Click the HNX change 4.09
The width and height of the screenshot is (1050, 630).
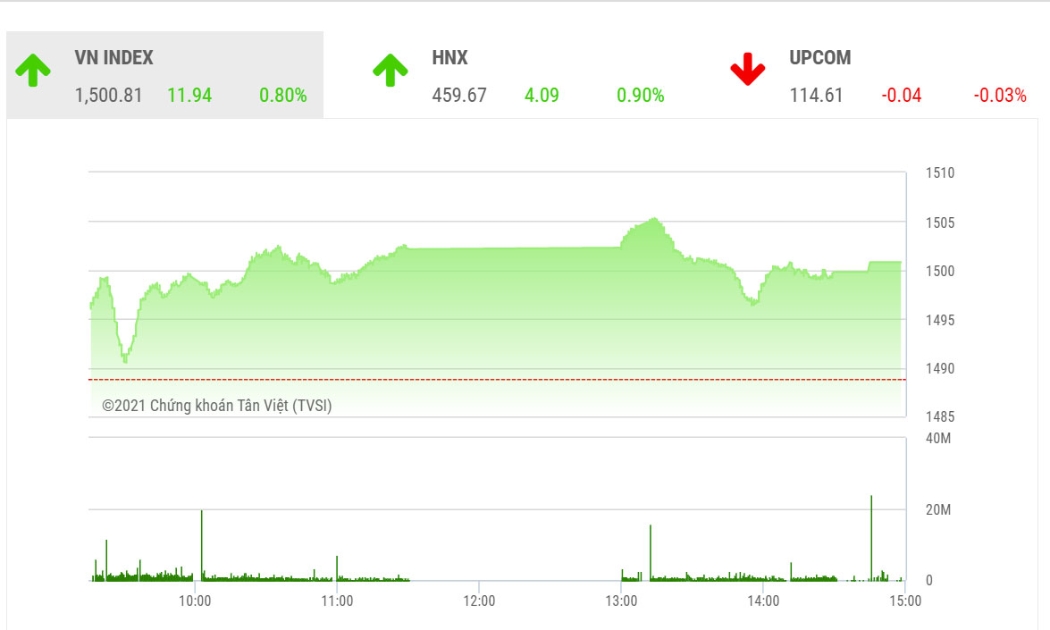tap(542, 95)
